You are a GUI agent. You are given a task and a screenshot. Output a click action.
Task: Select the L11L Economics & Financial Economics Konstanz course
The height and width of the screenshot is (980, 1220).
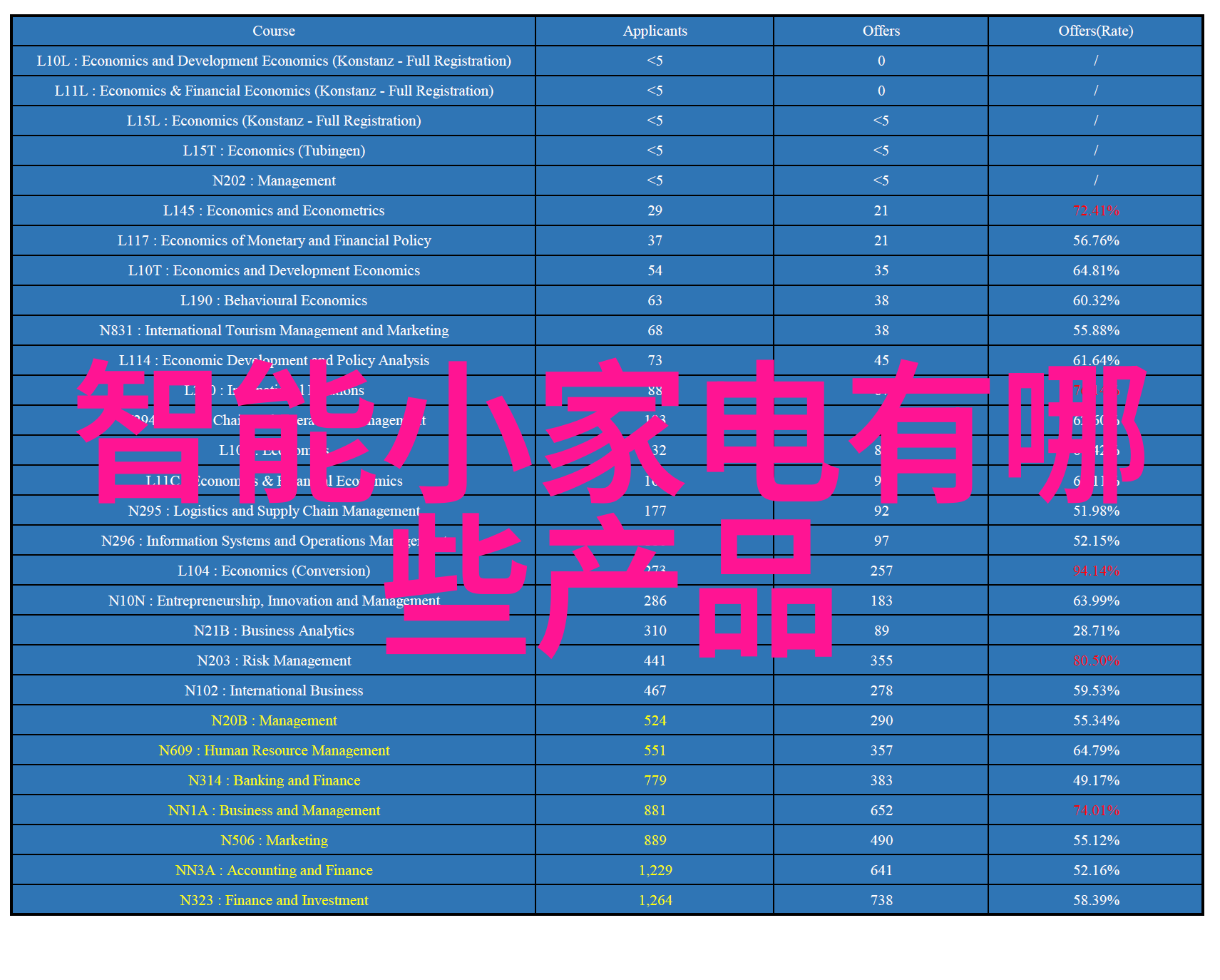click(274, 91)
